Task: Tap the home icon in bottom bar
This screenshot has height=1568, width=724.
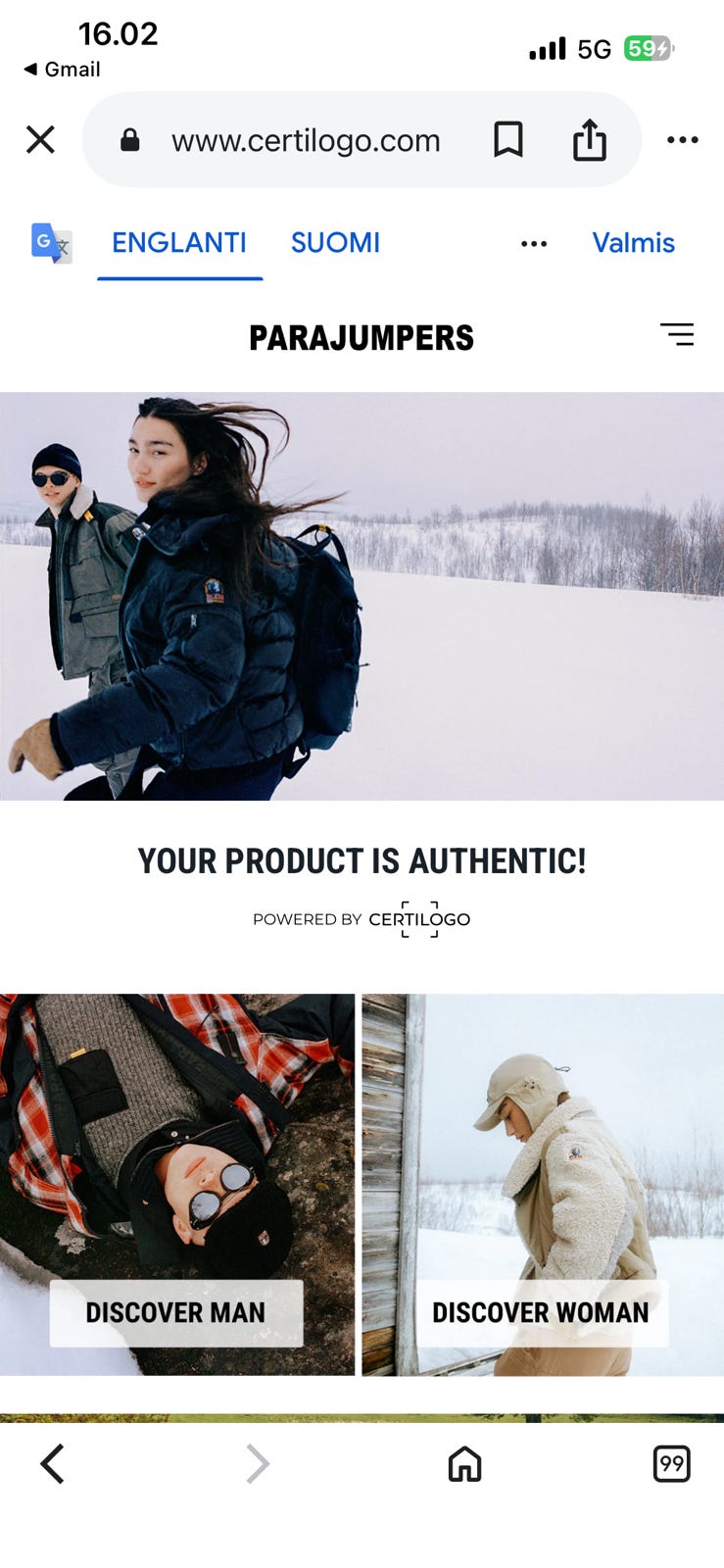Action: pos(464,1464)
